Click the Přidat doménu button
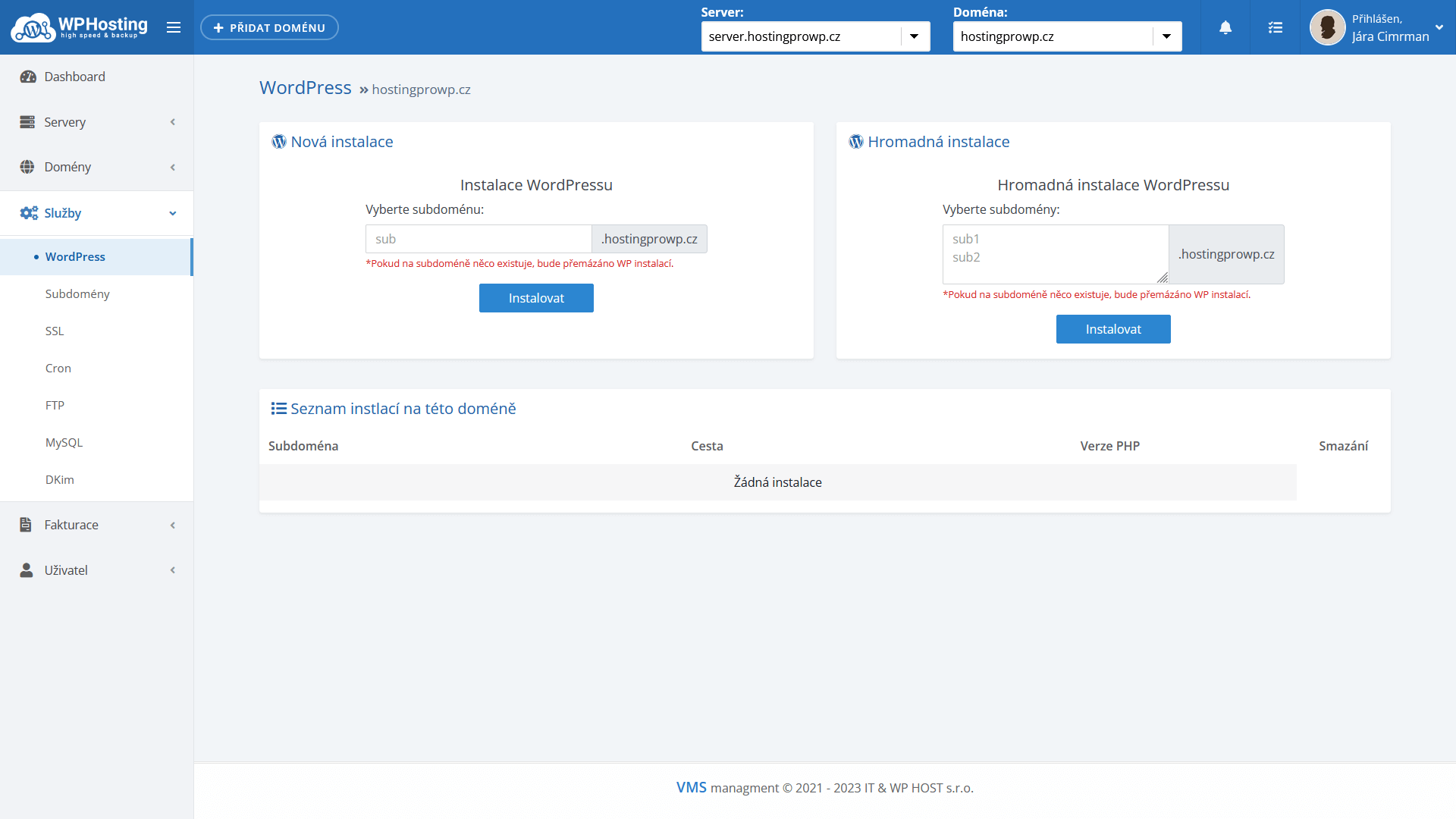This screenshot has height=819, width=1456. pyautogui.click(x=269, y=27)
